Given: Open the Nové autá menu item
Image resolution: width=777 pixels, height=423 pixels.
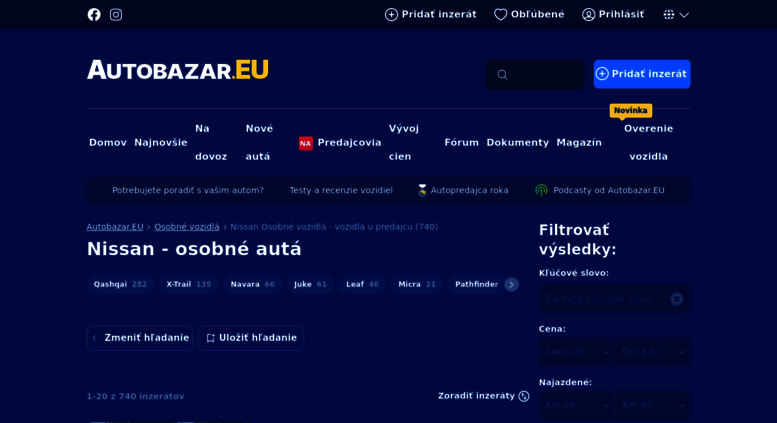Looking at the screenshot, I should click(259, 143).
